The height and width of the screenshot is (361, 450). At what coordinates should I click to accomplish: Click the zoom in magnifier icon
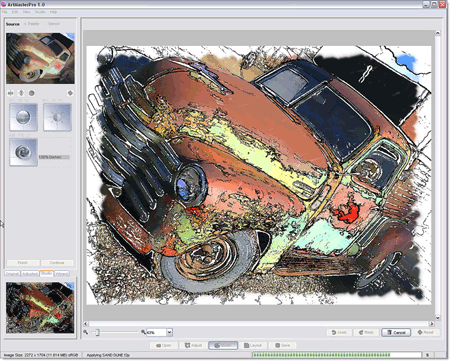click(x=143, y=332)
